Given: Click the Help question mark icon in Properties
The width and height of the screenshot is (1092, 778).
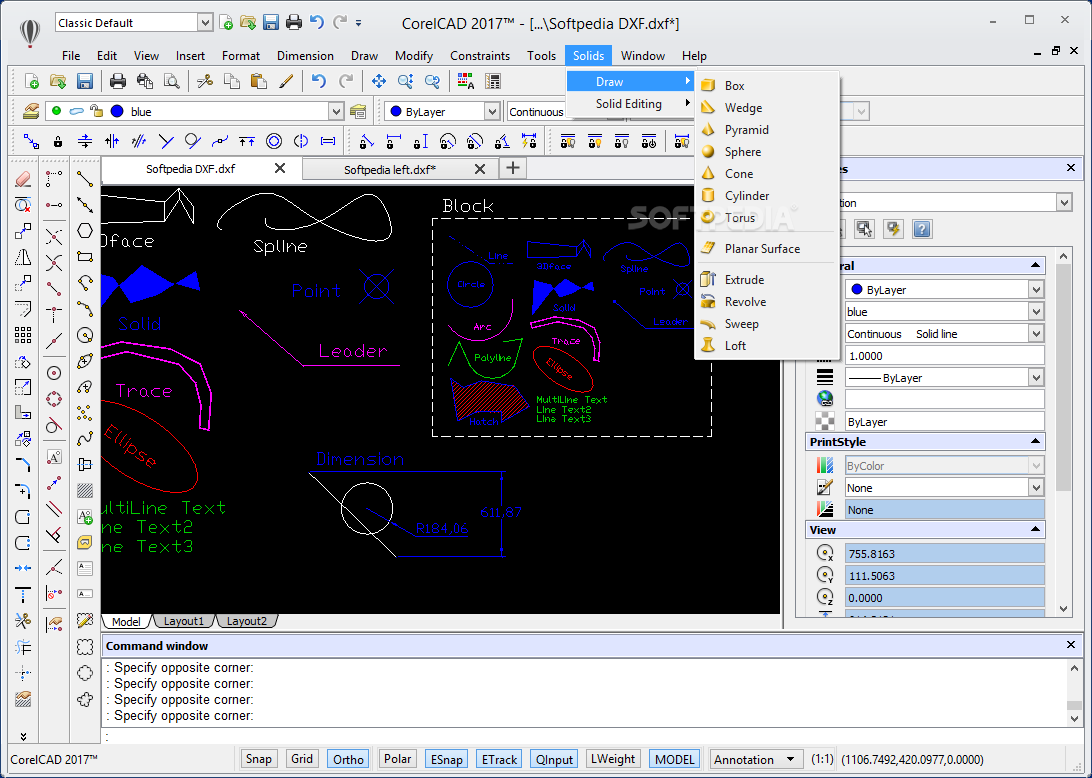Looking at the screenshot, I should tap(922, 229).
